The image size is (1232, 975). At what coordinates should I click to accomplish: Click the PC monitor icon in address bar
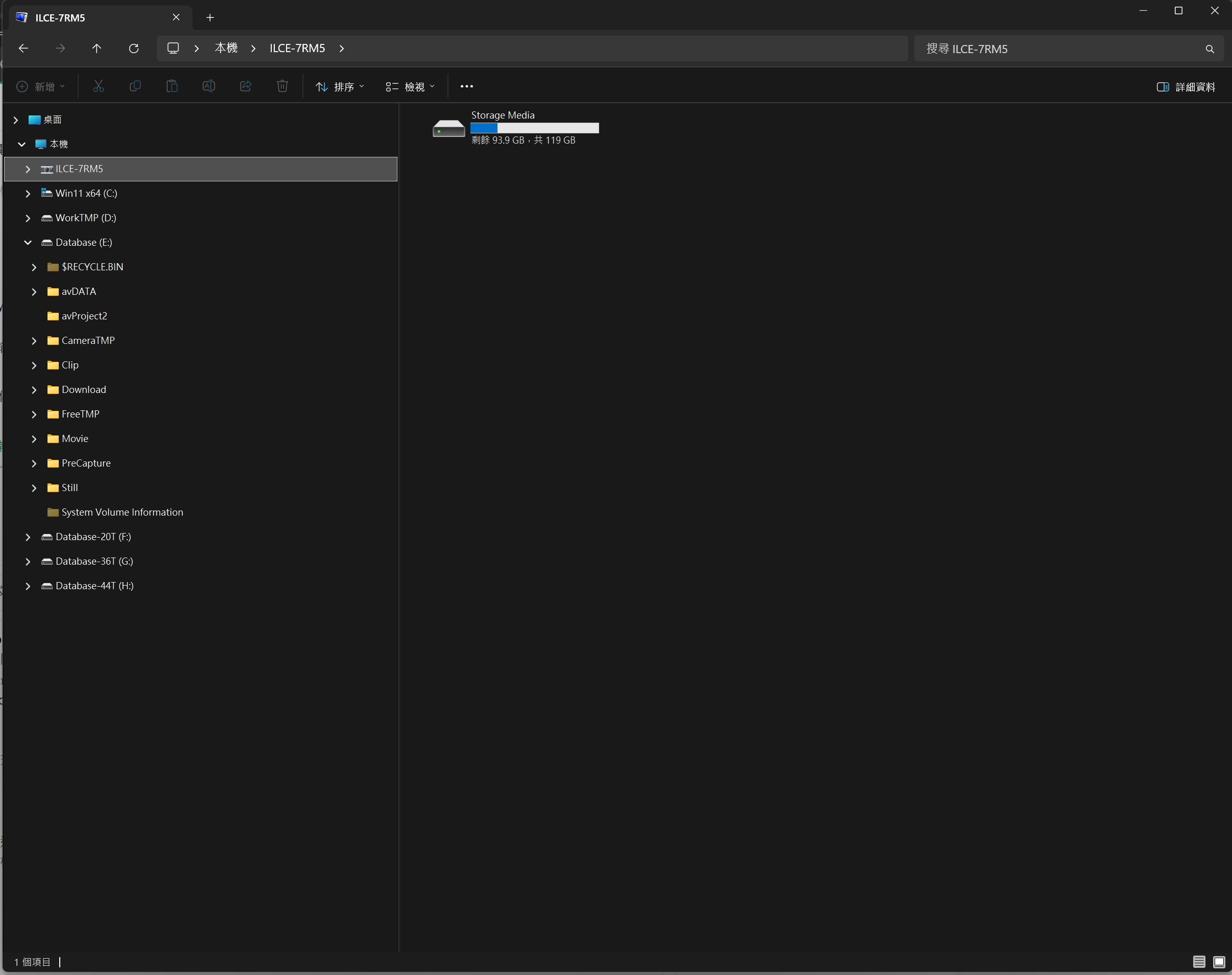[173, 48]
